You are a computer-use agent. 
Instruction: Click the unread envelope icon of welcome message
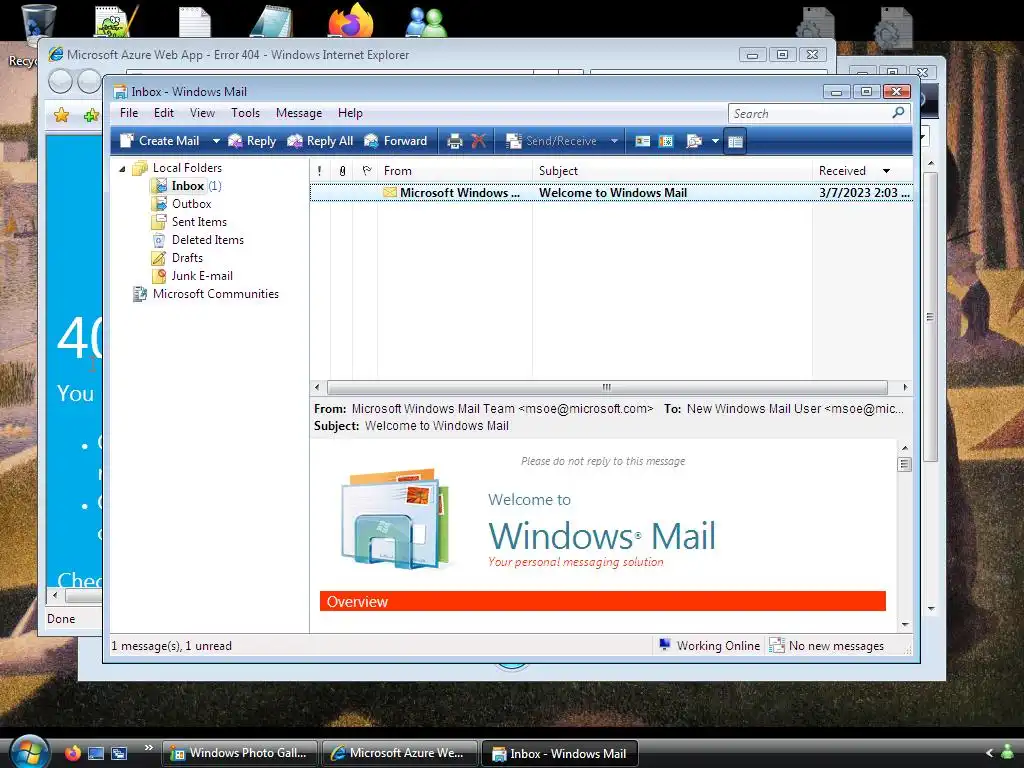click(390, 193)
